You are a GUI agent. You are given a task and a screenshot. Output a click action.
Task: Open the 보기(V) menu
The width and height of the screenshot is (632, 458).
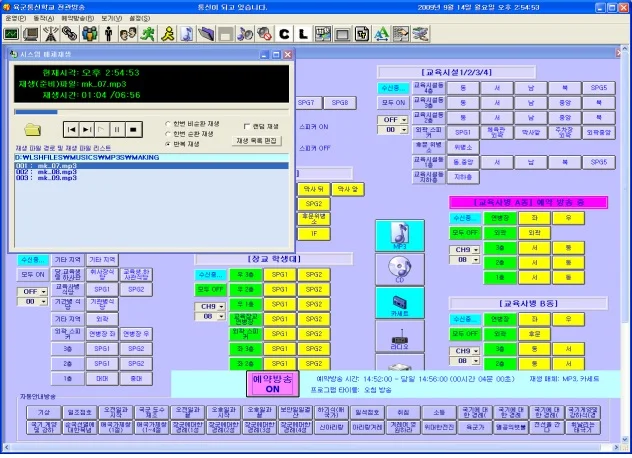(112, 19)
